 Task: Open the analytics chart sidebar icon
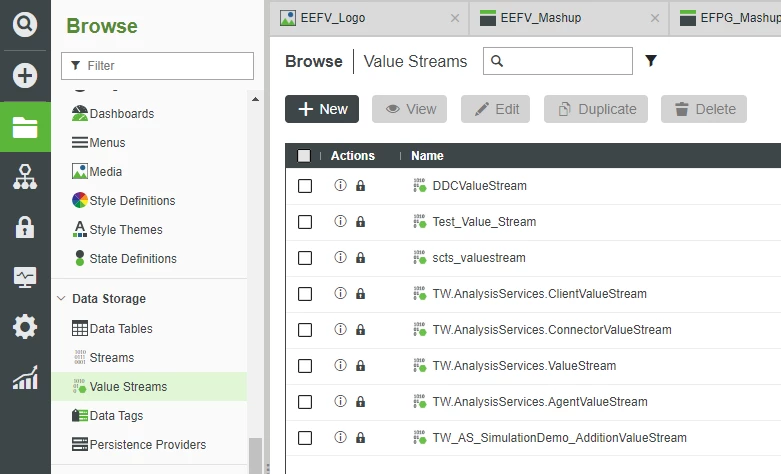25,377
